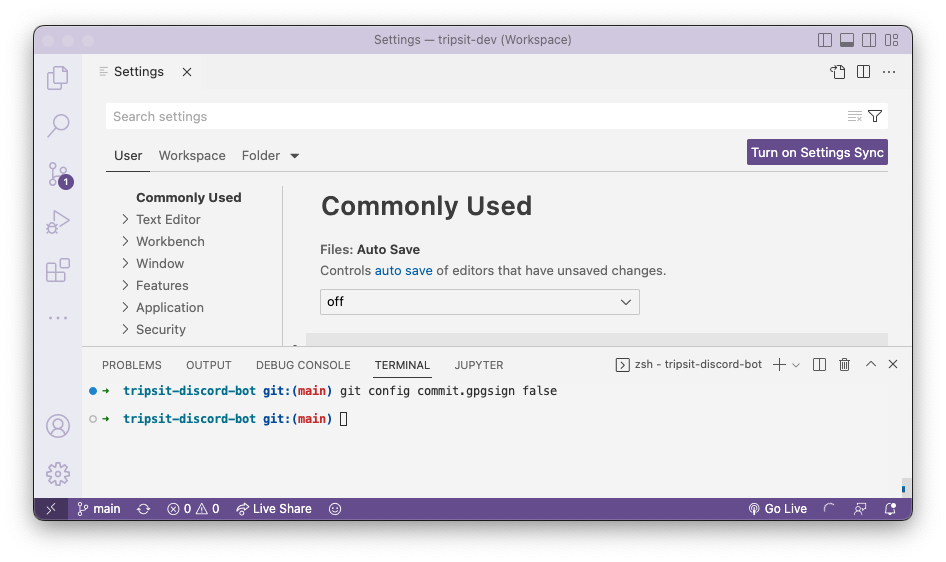Maximize terminal panel with the up chevron
Image resolution: width=946 pixels, height=562 pixels.
(871, 364)
